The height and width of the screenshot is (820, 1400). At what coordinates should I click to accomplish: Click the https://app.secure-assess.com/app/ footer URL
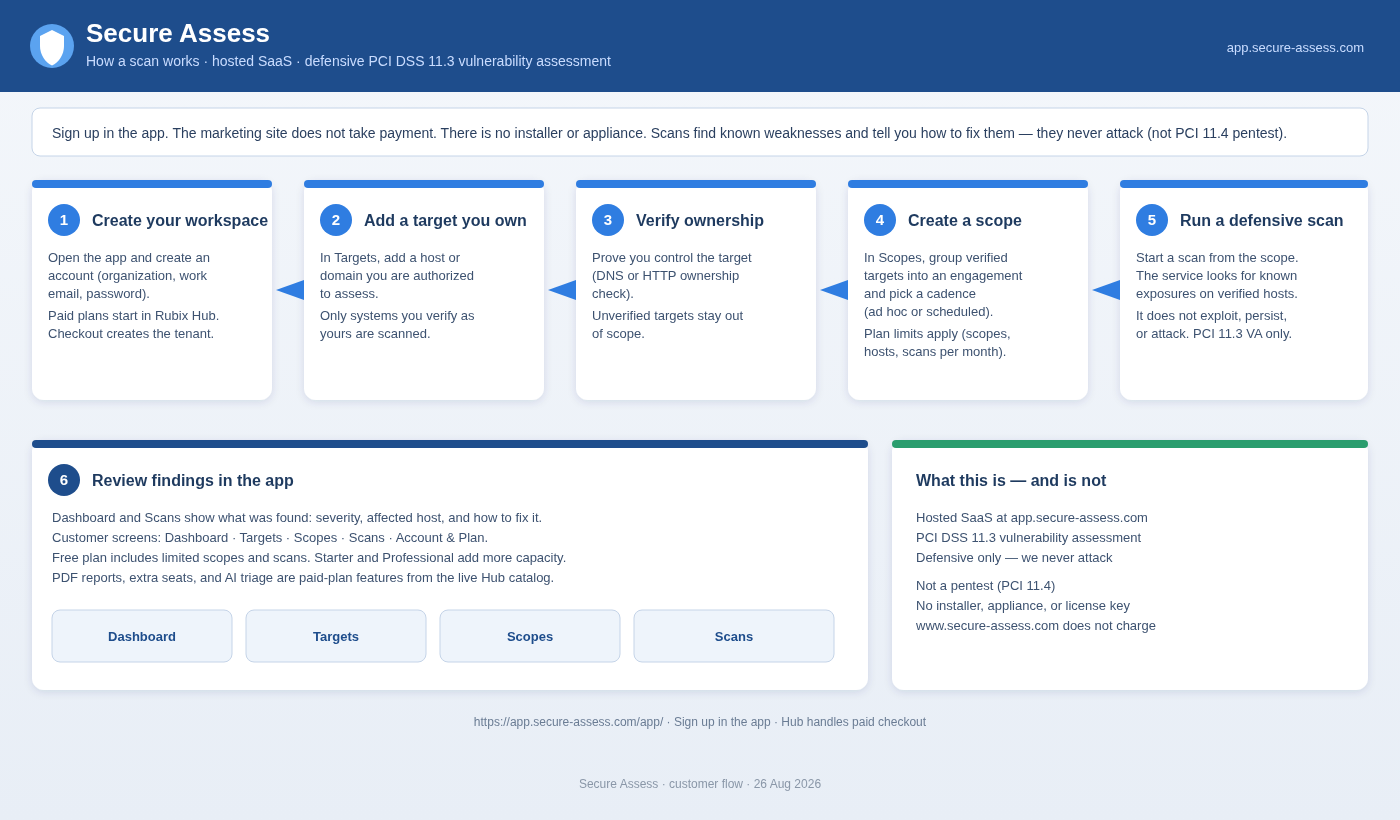click(x=568, y=722)
